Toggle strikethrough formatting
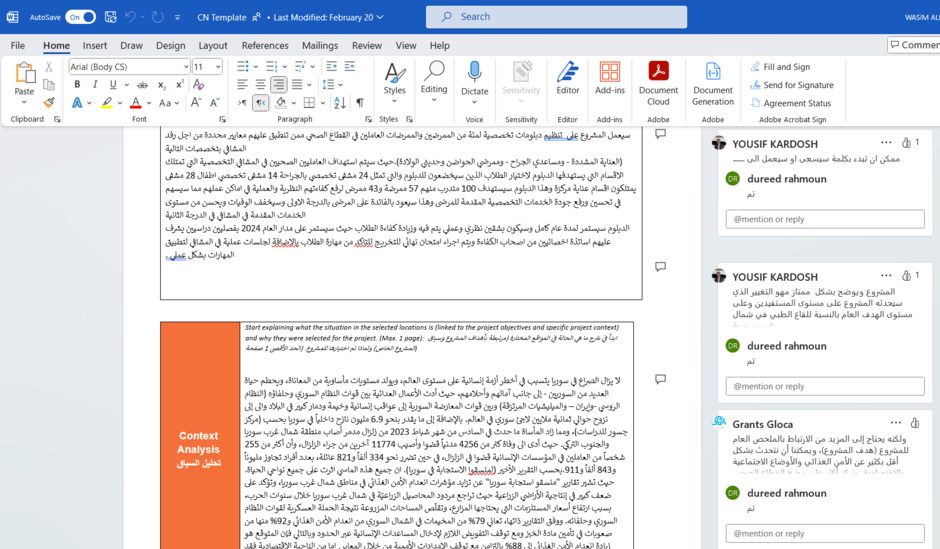Viewport: 940px width, 549px height. coord(142,85)
